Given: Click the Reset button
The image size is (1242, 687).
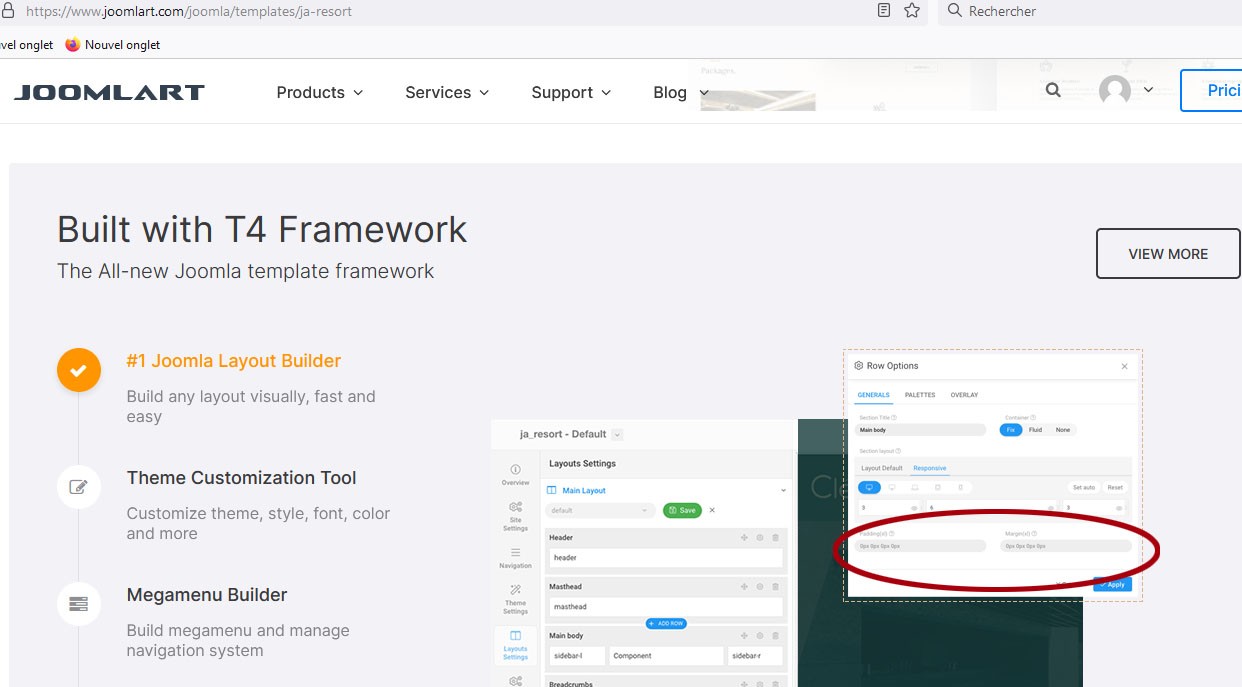Looking at the screenshot, I should 1115,487.
